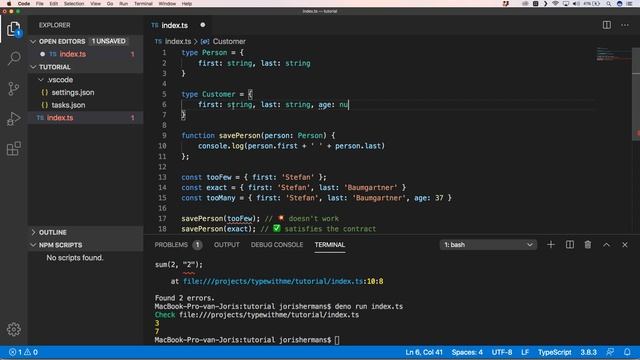Open errors and warnings status indicator

point(23,352)
